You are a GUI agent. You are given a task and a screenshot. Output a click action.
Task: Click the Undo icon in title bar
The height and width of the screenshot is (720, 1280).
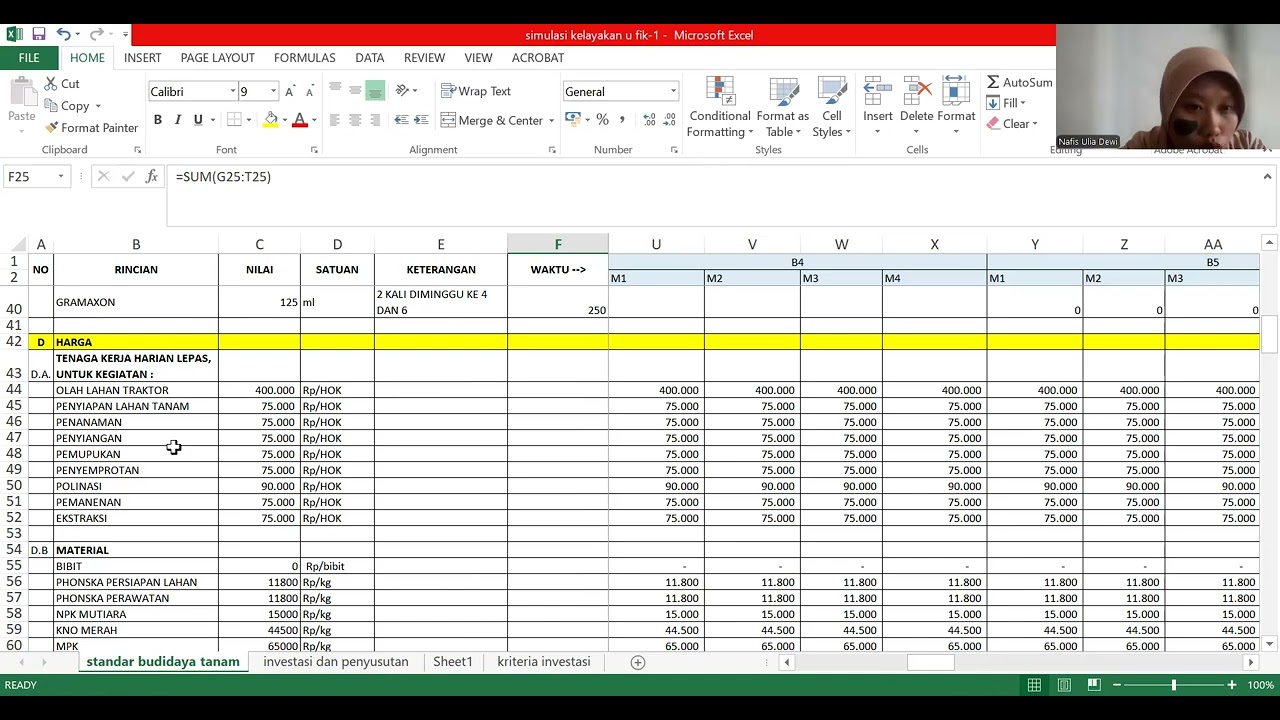coord(64,34)
